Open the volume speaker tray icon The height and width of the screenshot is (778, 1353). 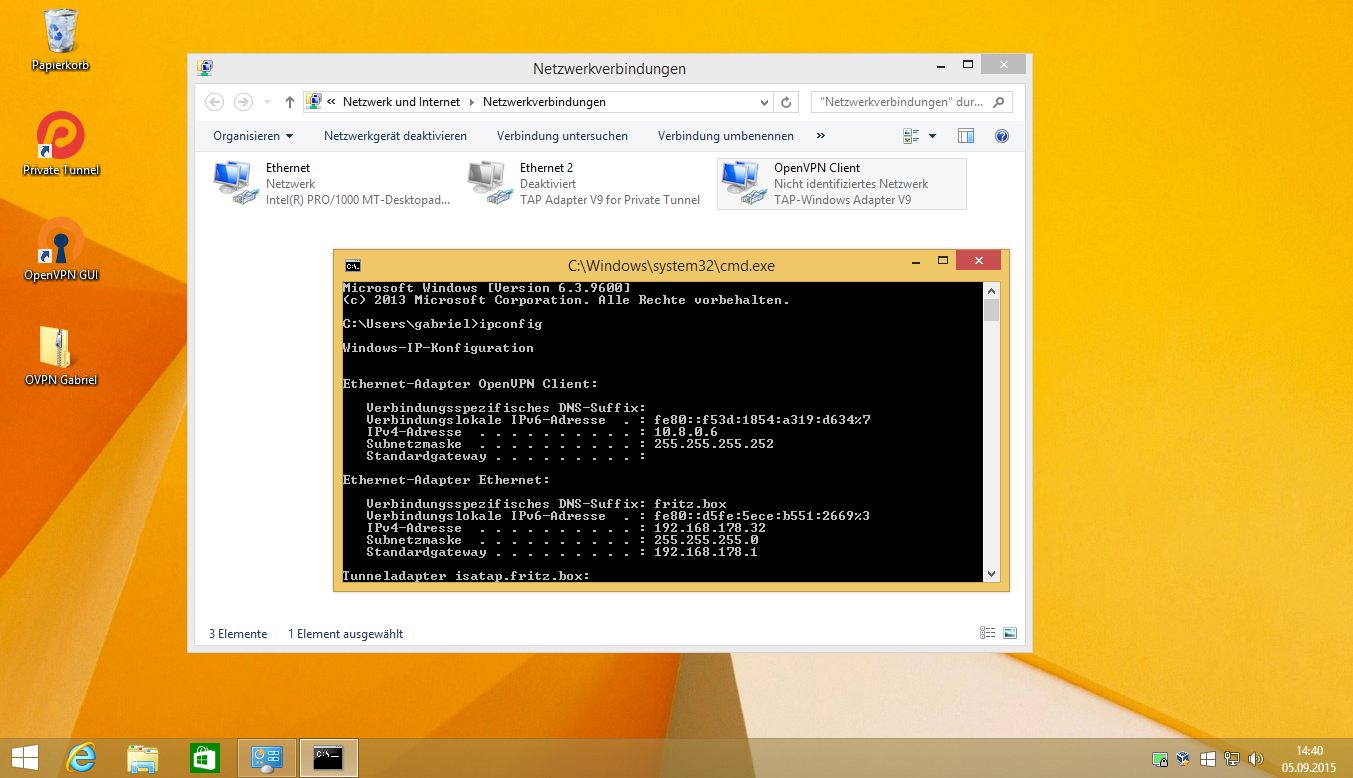coord(1256,759)
